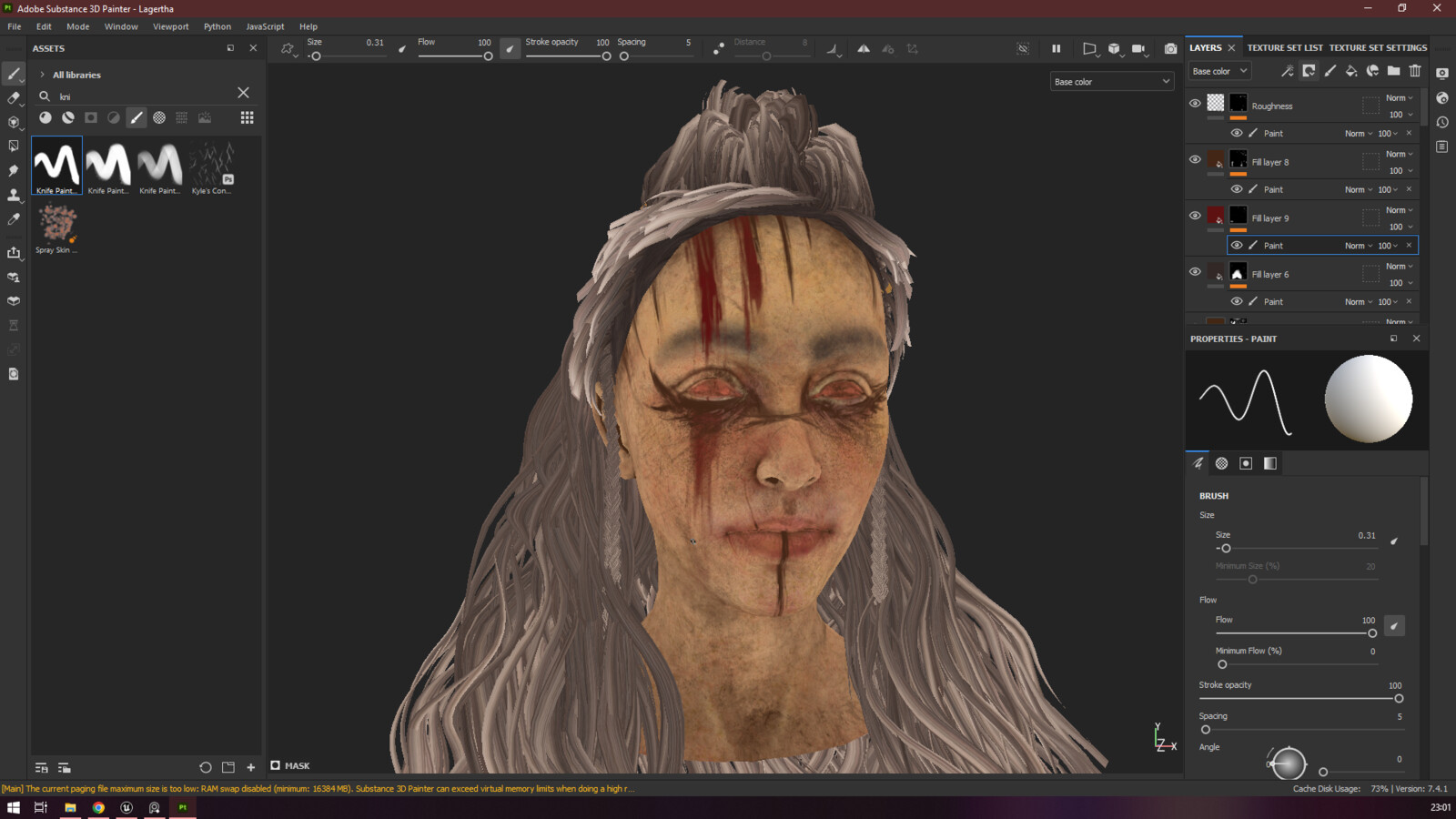Hide Fill layer 6
The height and width of the screenshot is (819, 1456).
(1195, 271)
